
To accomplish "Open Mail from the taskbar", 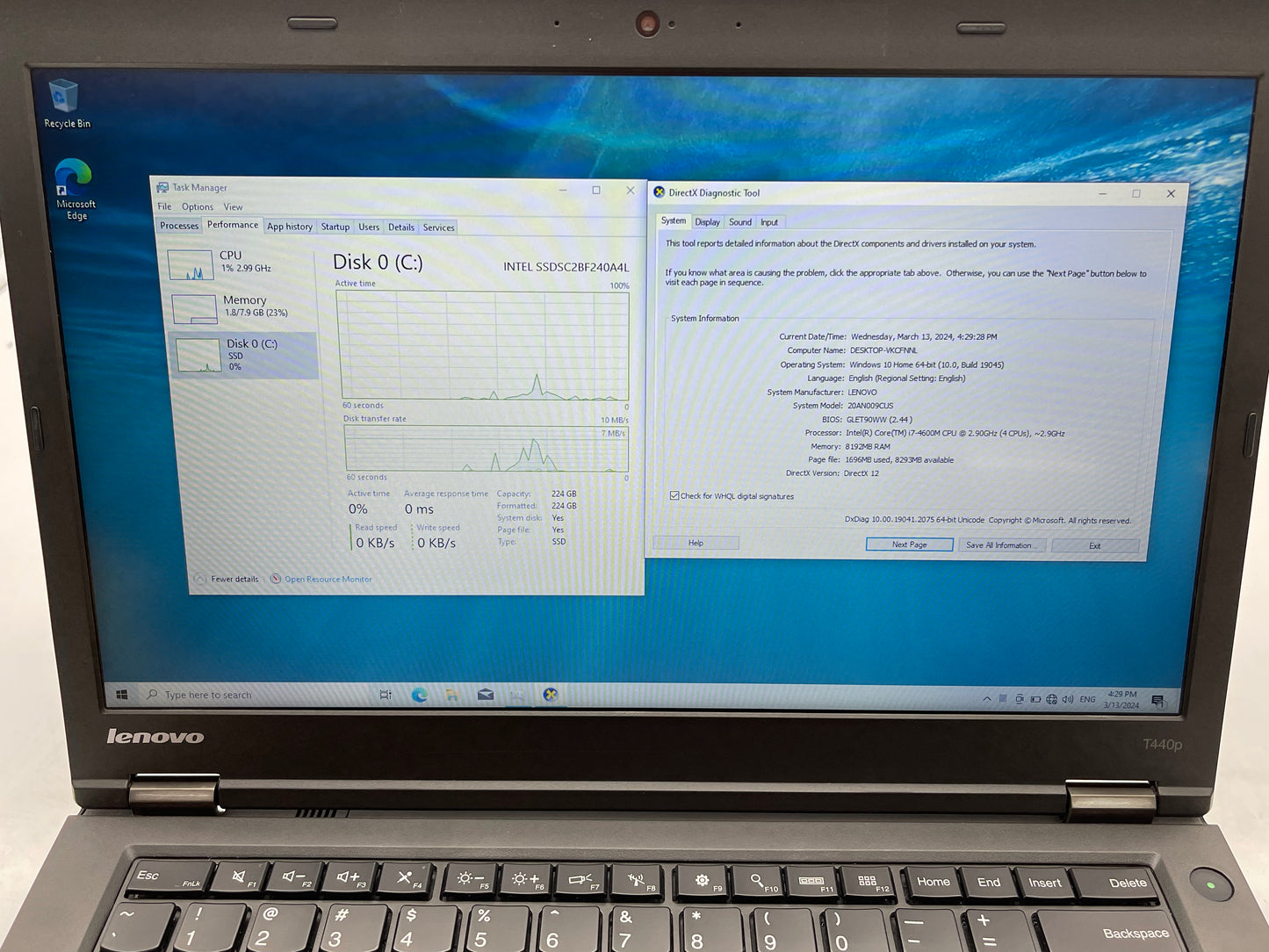I will click(485, 694).
